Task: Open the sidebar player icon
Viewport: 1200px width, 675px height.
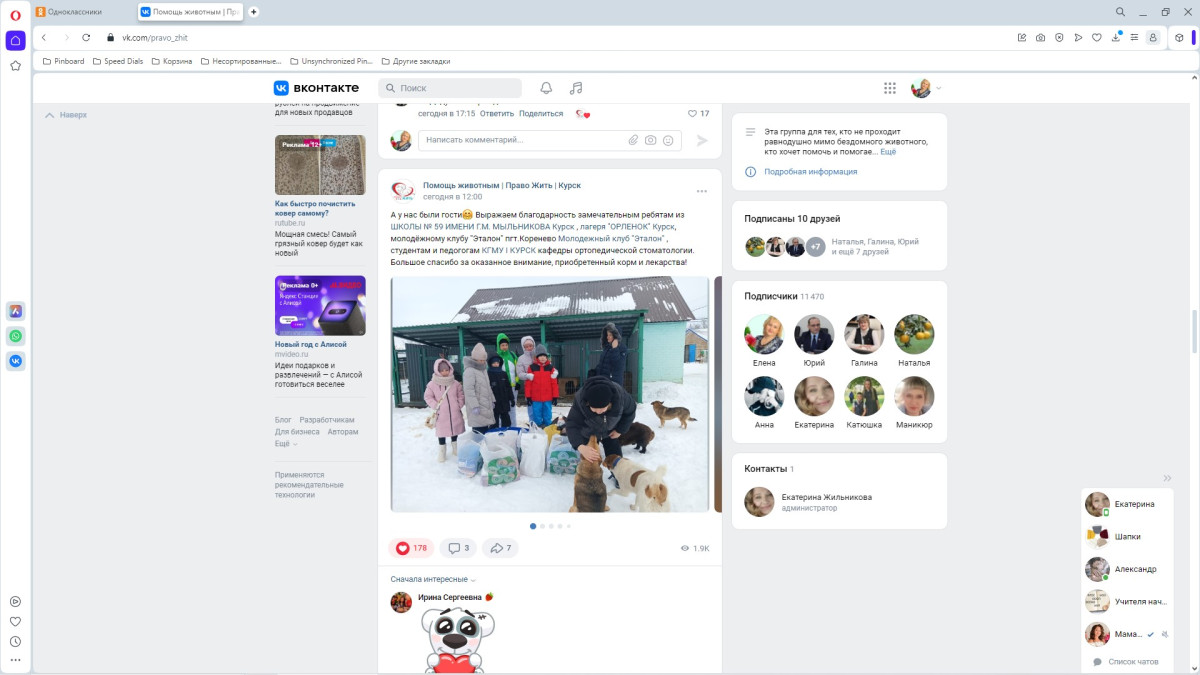Action: [x=15, y=601]
